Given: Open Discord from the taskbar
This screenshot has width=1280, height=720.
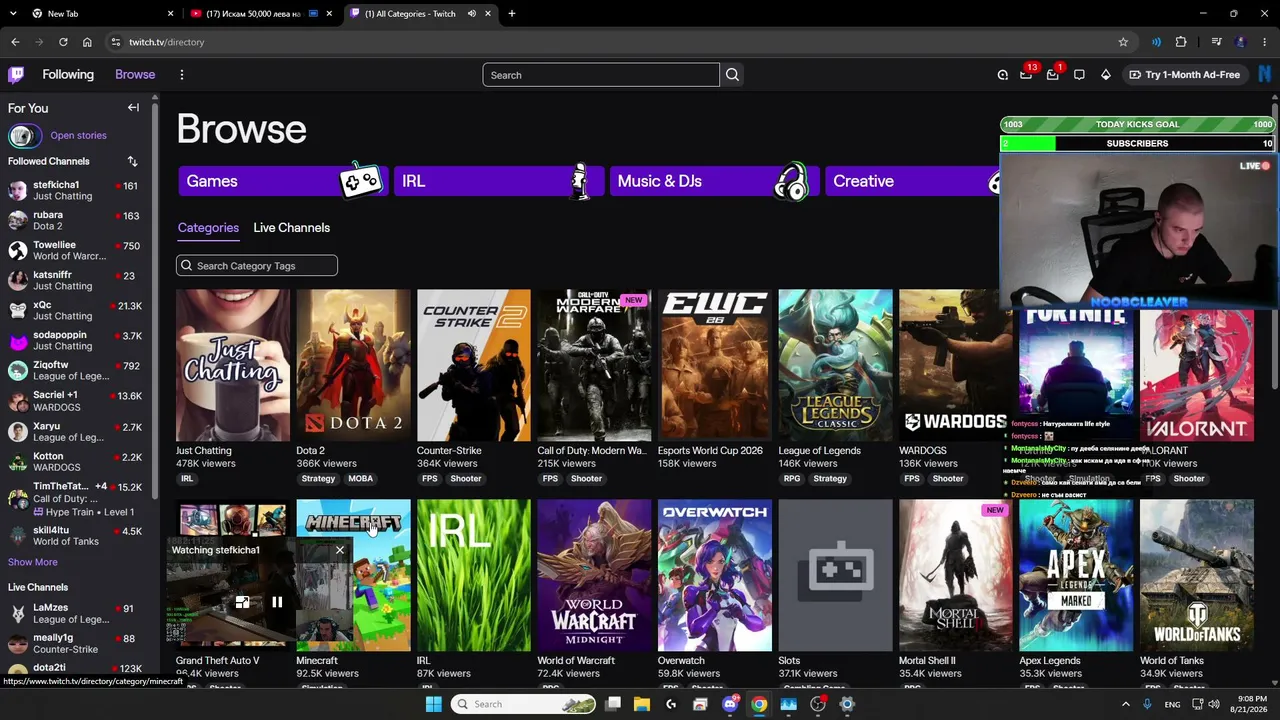Looking at the screenshot, I should (730, 704).
